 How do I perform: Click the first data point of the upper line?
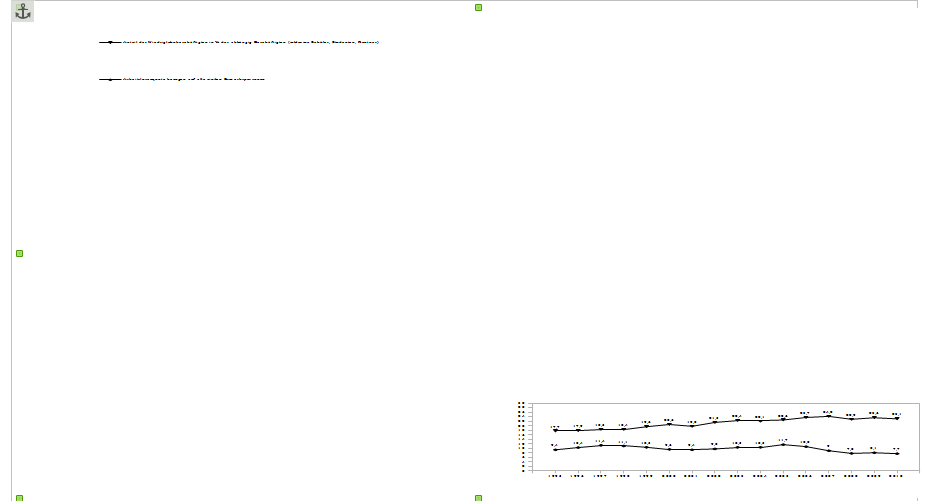tap(555, 430)
